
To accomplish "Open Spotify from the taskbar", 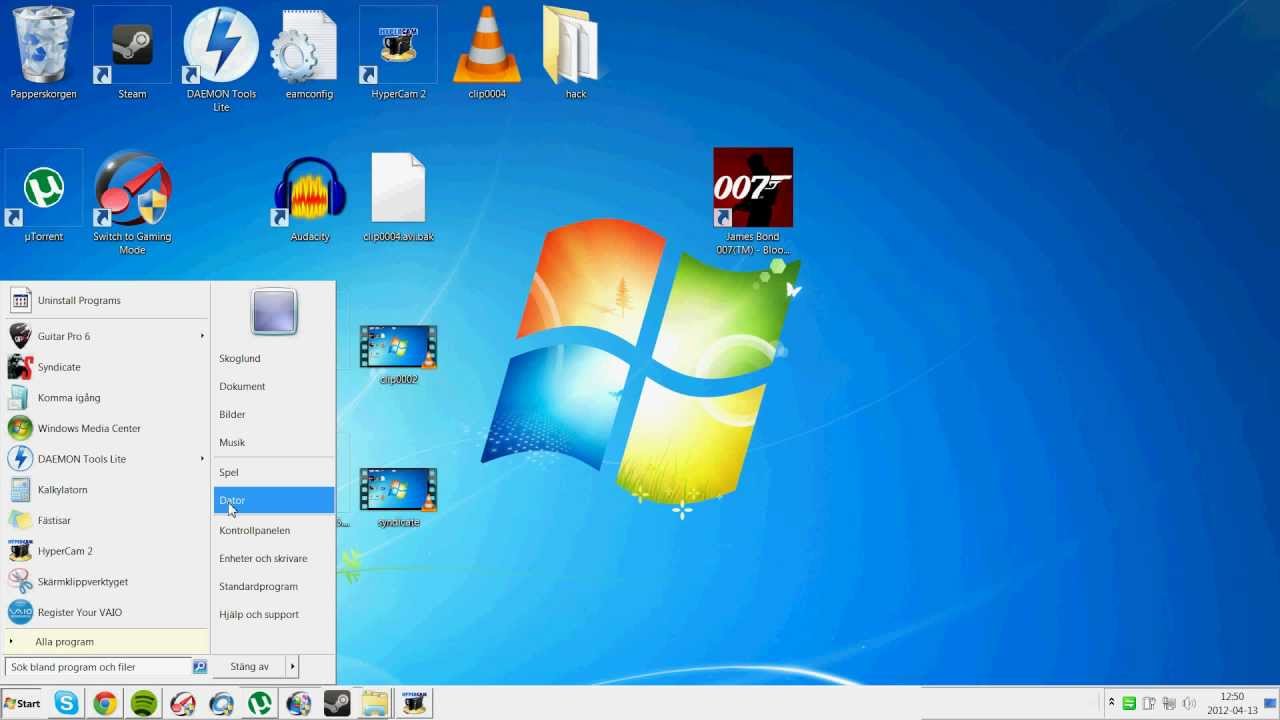I will pyautogui.click(x=144, y=704).
